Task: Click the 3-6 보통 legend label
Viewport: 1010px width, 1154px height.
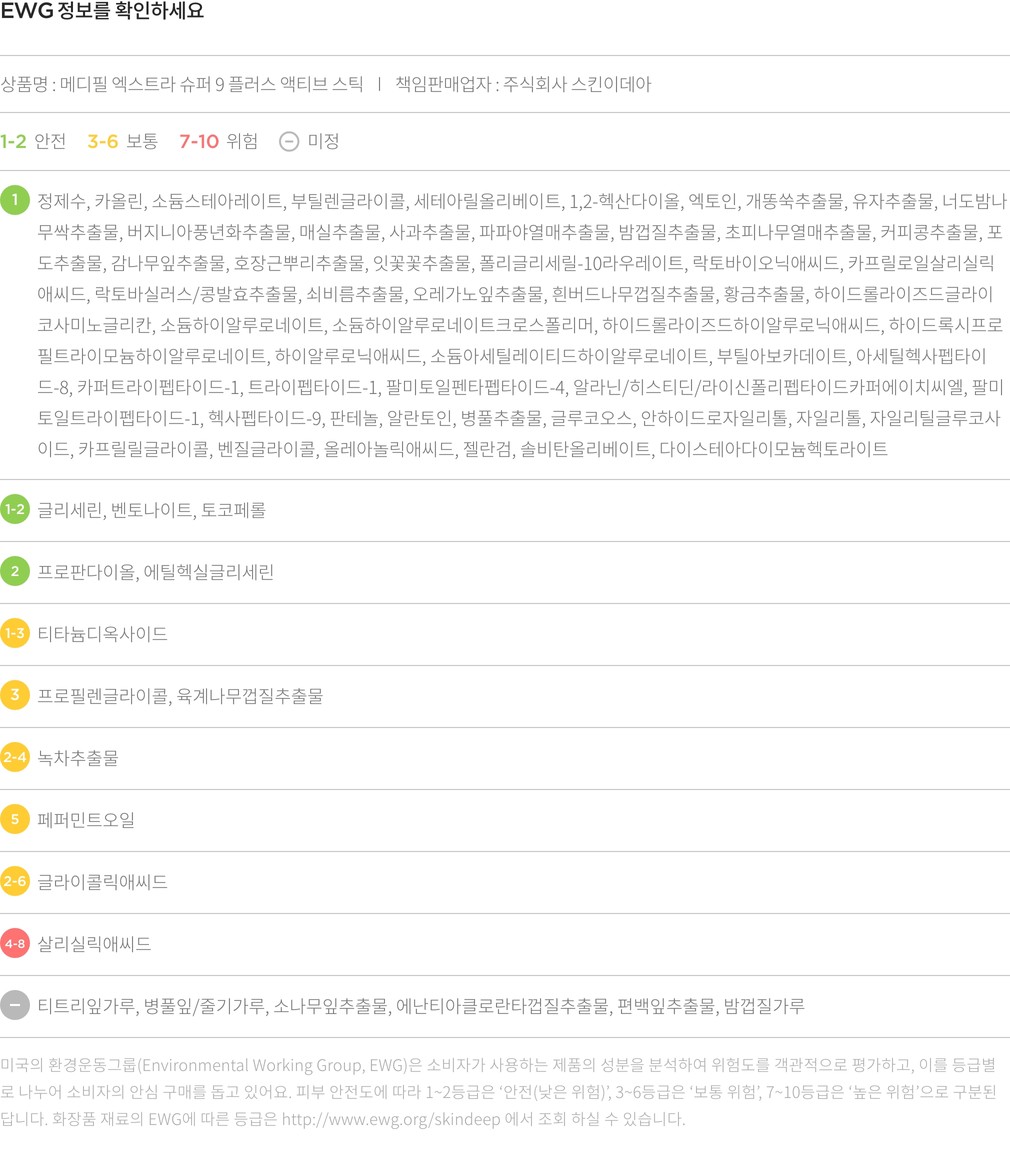Action: [122, 141]
